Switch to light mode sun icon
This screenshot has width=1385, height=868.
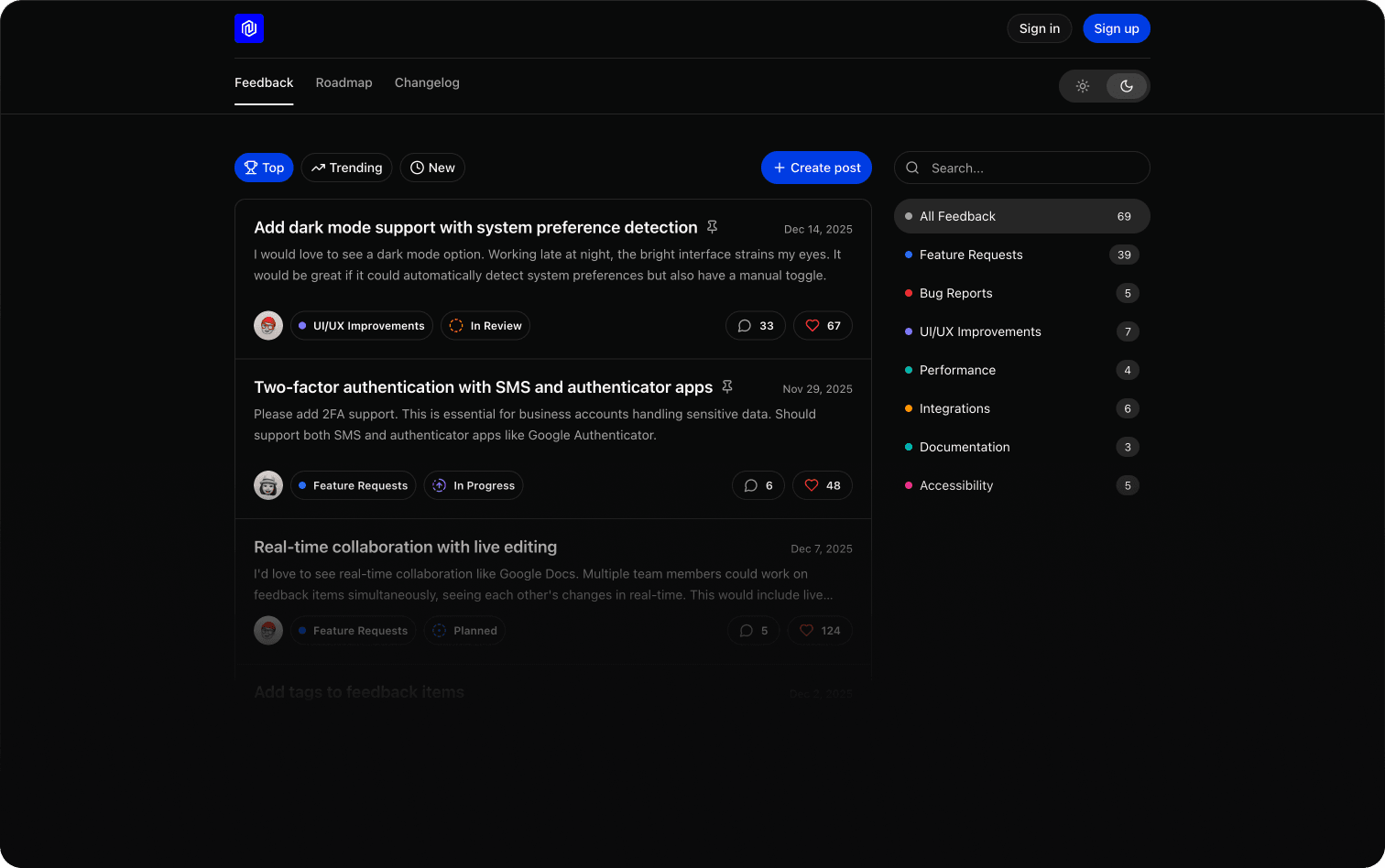(1083, 86)
